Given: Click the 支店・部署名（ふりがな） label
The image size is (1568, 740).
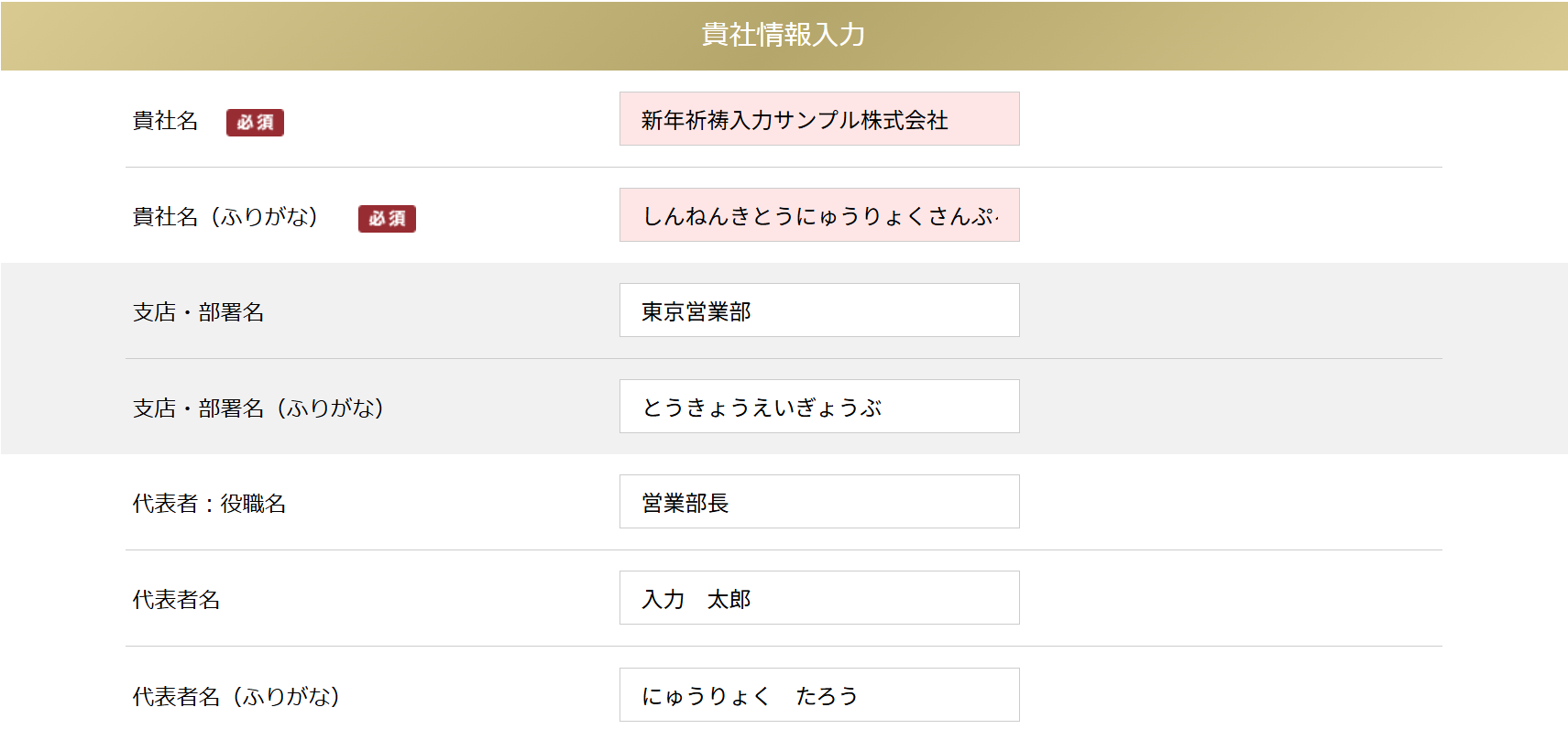Looking at the screenshot, I should coord(258,408).
